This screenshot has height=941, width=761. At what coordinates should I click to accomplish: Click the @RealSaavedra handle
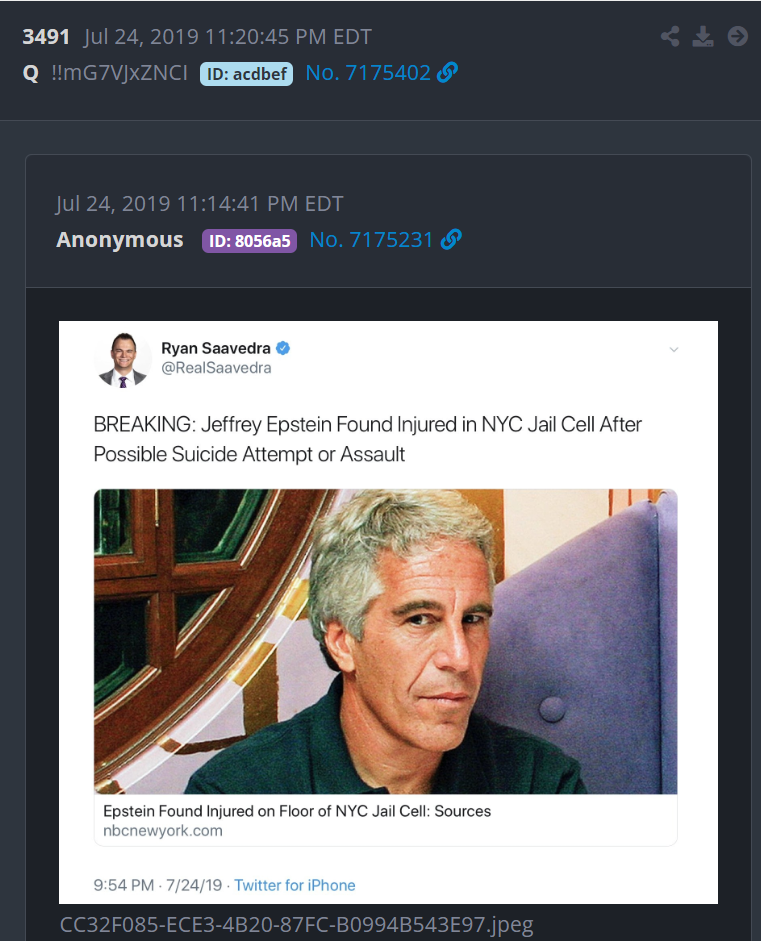click(x=216, y=368)
